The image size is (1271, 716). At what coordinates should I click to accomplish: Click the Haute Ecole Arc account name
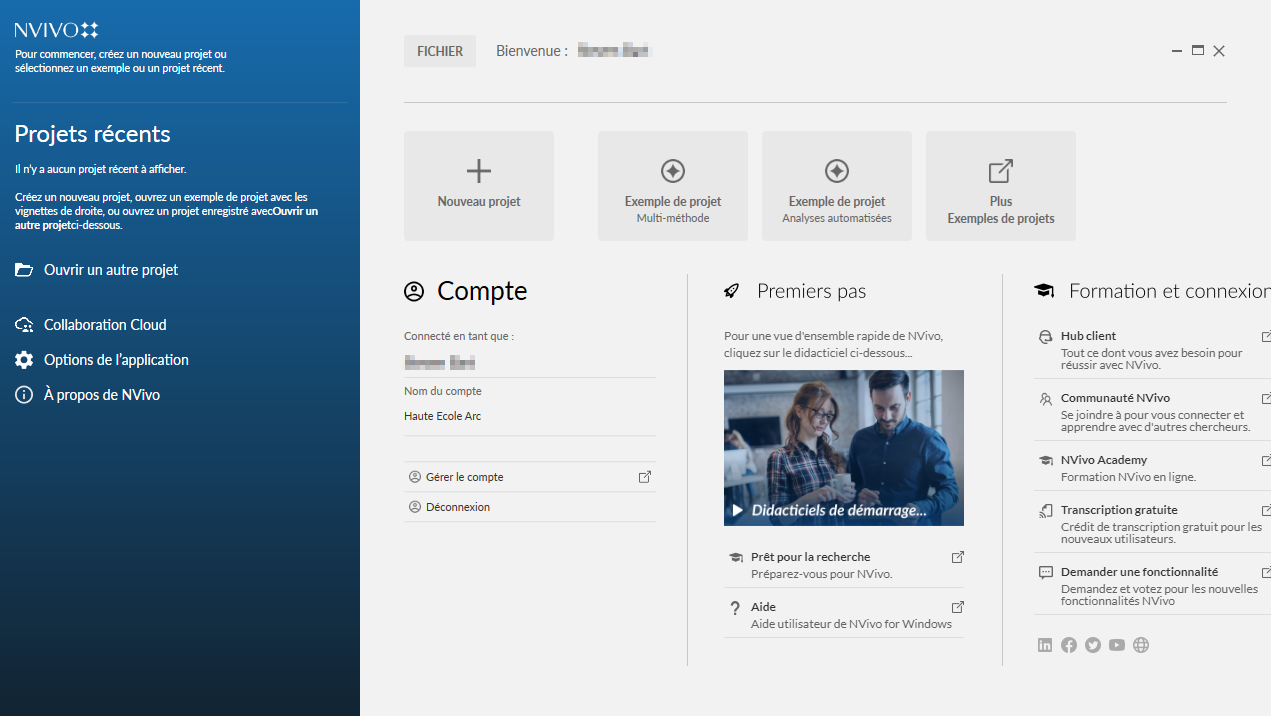pyautogui.click(x=443, y=416)
